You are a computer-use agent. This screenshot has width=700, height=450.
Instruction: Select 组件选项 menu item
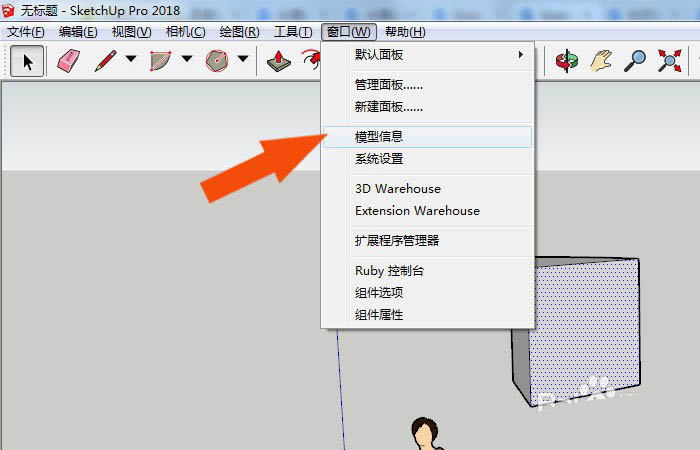[428, 292]
